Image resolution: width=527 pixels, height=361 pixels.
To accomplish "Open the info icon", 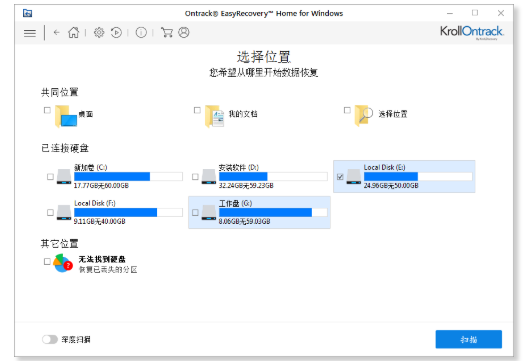I will 141,32.
